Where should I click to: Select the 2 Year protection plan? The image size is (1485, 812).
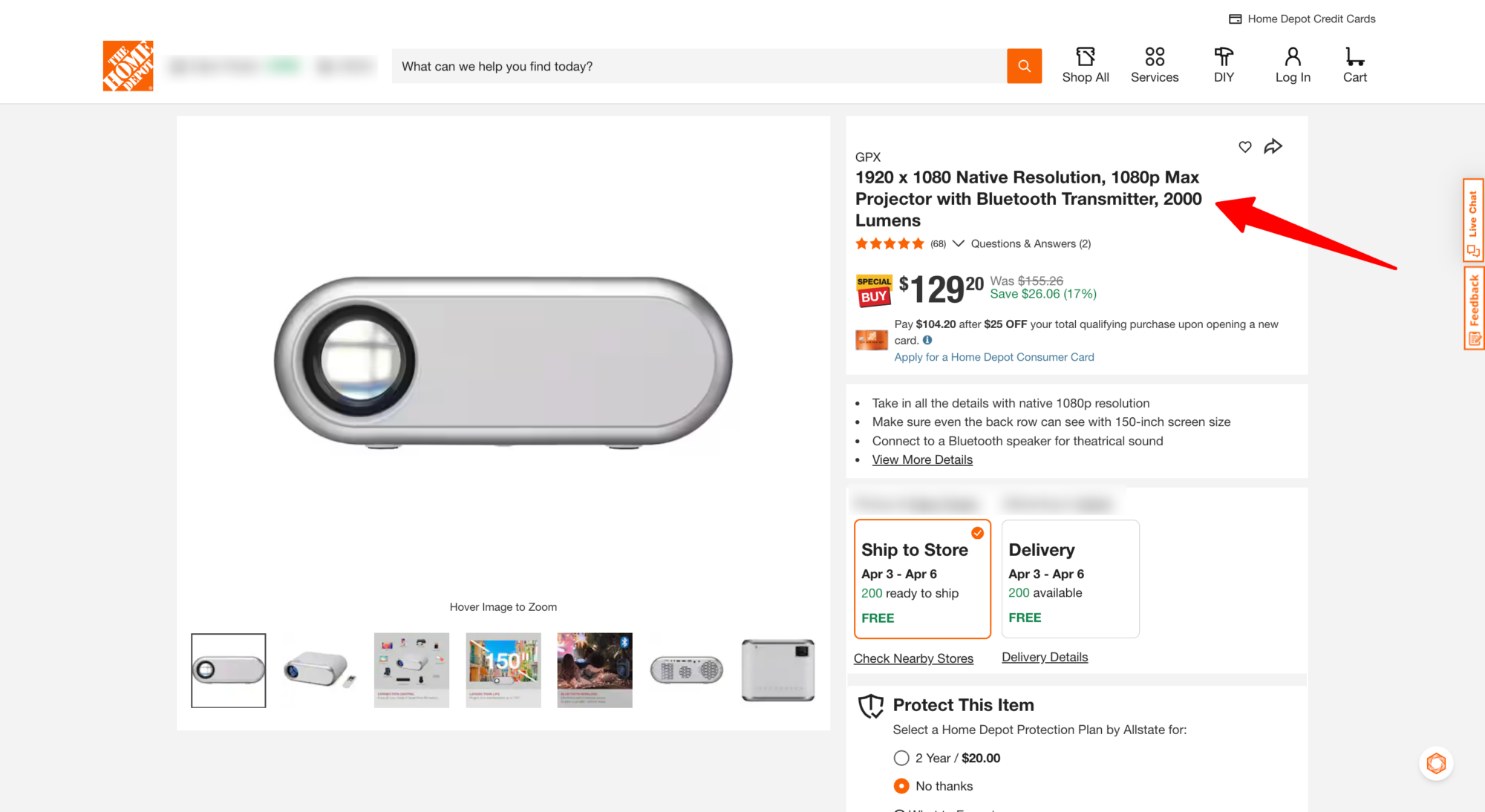pyautogui.click(x=901, y=758)
